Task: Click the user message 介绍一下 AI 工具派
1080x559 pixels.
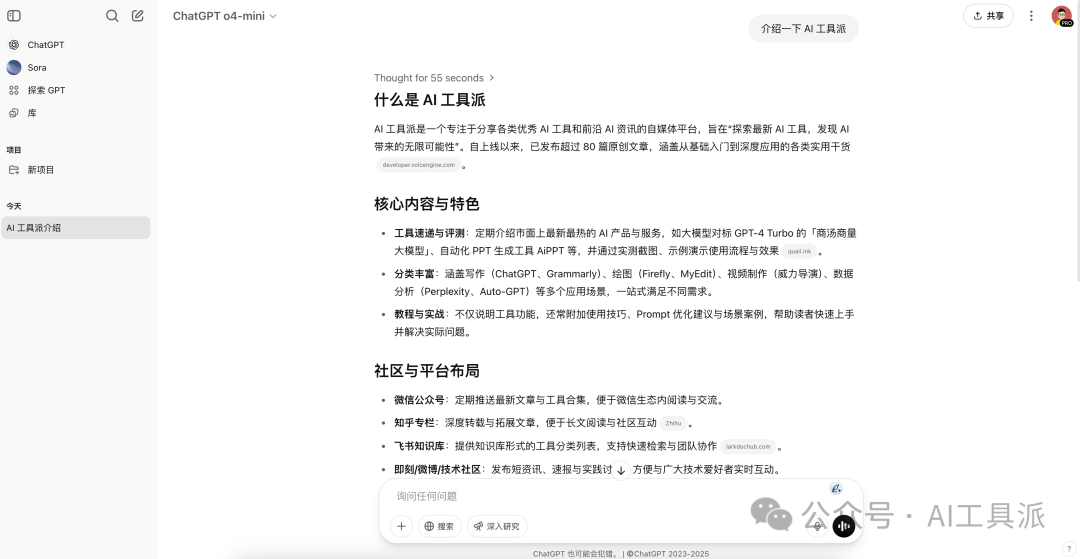Action: tap(803, 29)
